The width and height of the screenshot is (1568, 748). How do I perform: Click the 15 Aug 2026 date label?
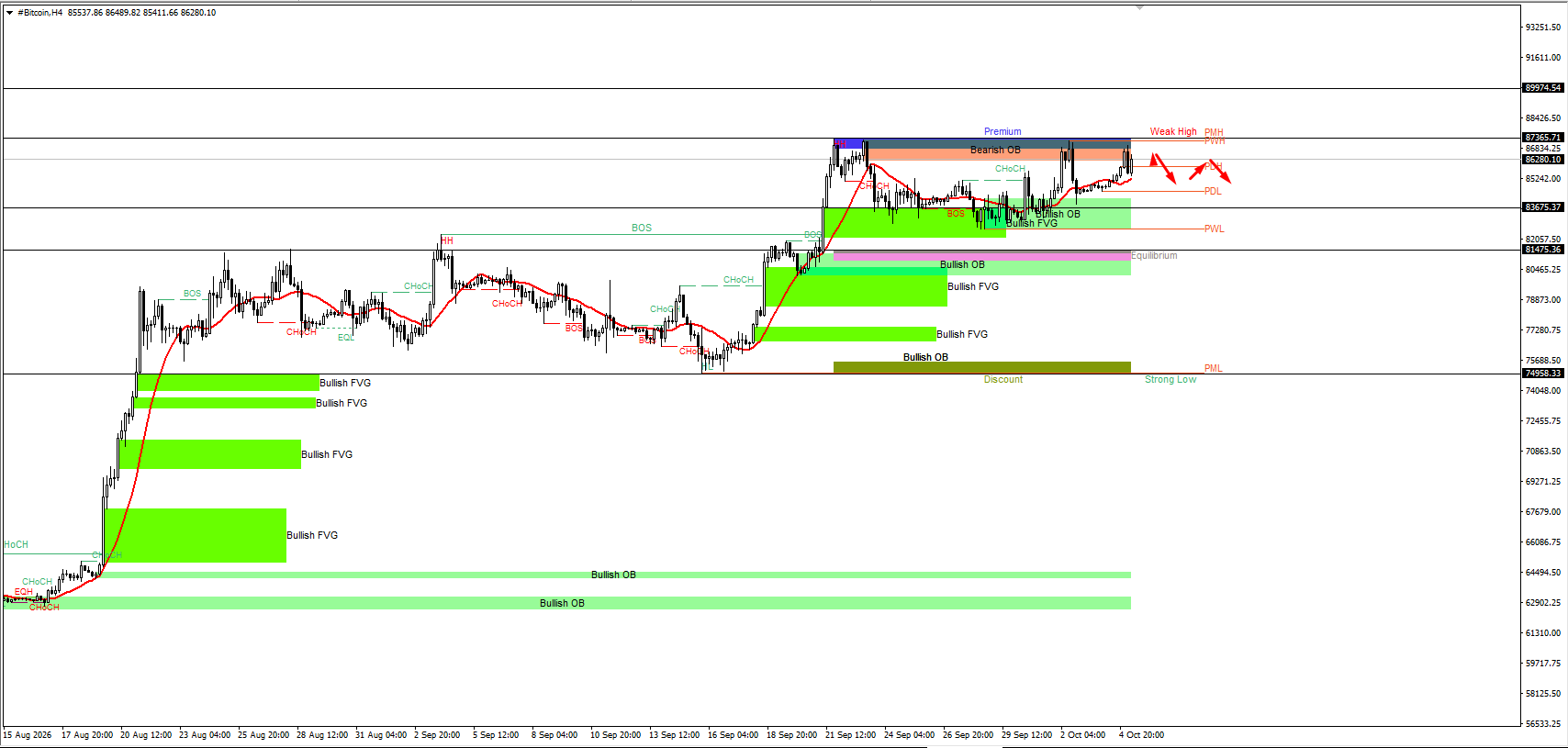click(x=28, y=735)
